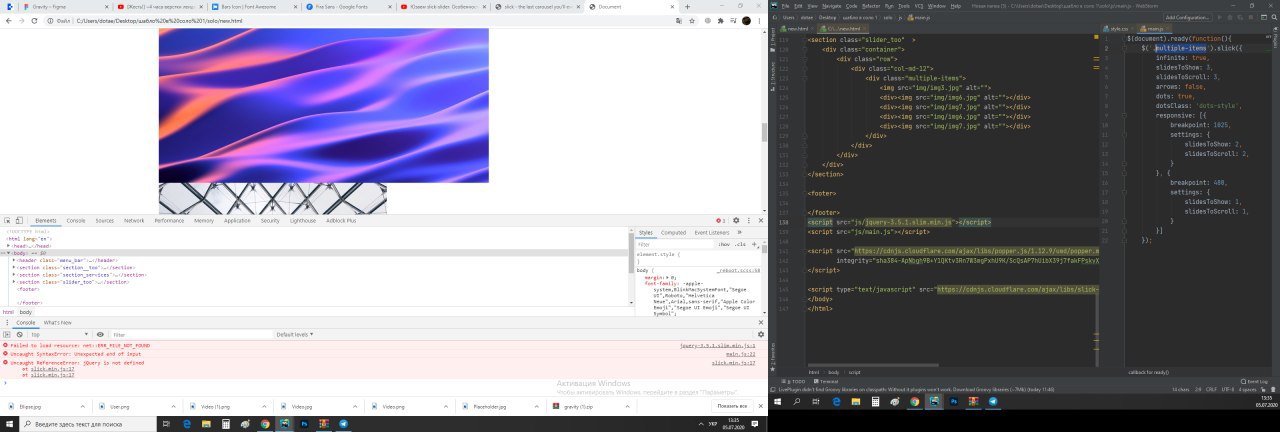The image size is (1280, 432).
Task: Toggle the :hov element state panel
Action: (724, 244)
